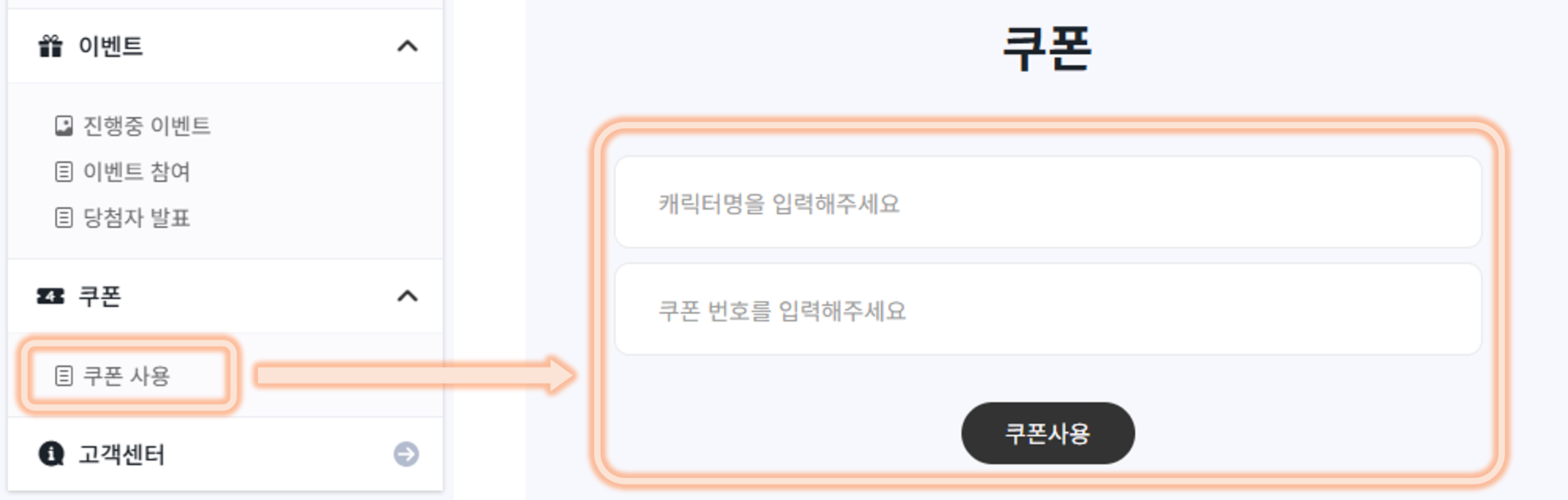Collapse the 쿠폰 section with its chevron
The width and height of the screenshot is (1568, 500).
coord(407,297)
